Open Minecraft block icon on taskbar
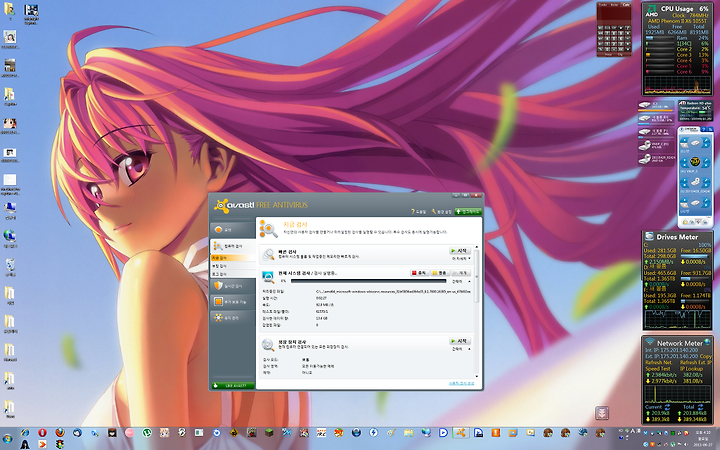 pyautogui.click(x=269, y=433)
